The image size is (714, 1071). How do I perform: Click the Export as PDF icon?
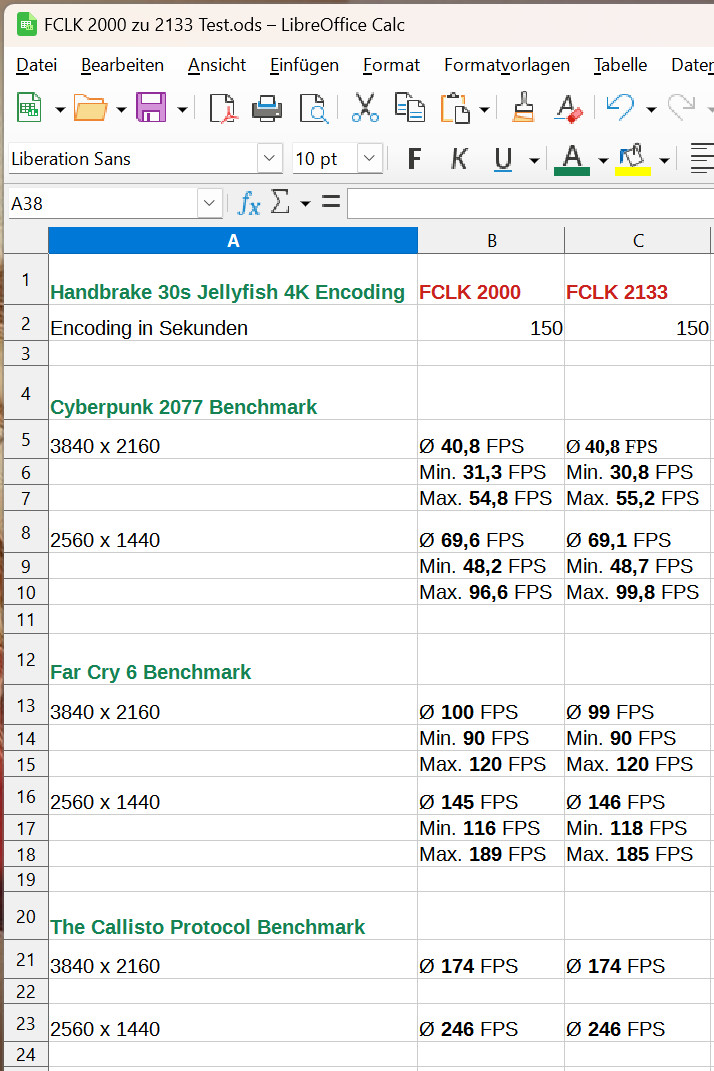[222, 108]
